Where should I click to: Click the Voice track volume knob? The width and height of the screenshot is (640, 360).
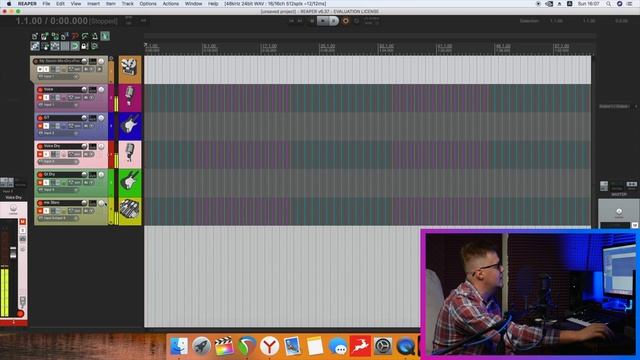84,89
